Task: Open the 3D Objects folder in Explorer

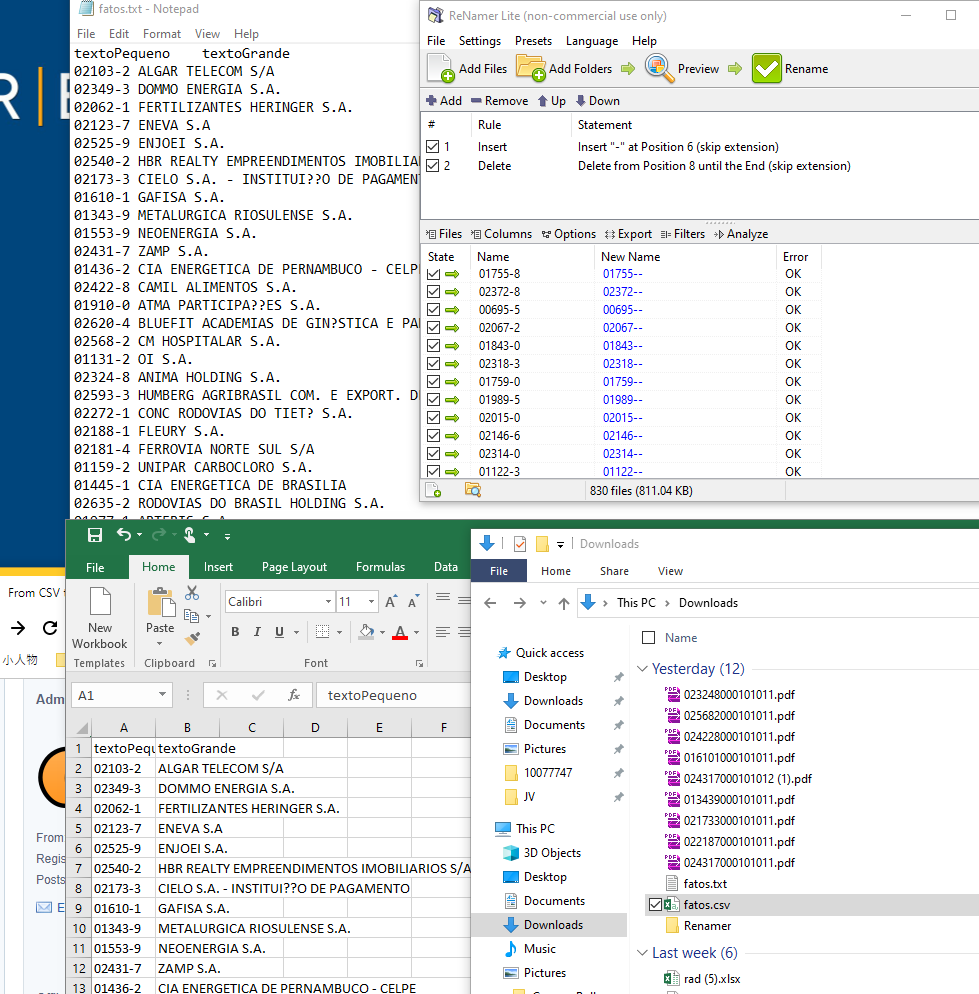Action: (552, 853)
